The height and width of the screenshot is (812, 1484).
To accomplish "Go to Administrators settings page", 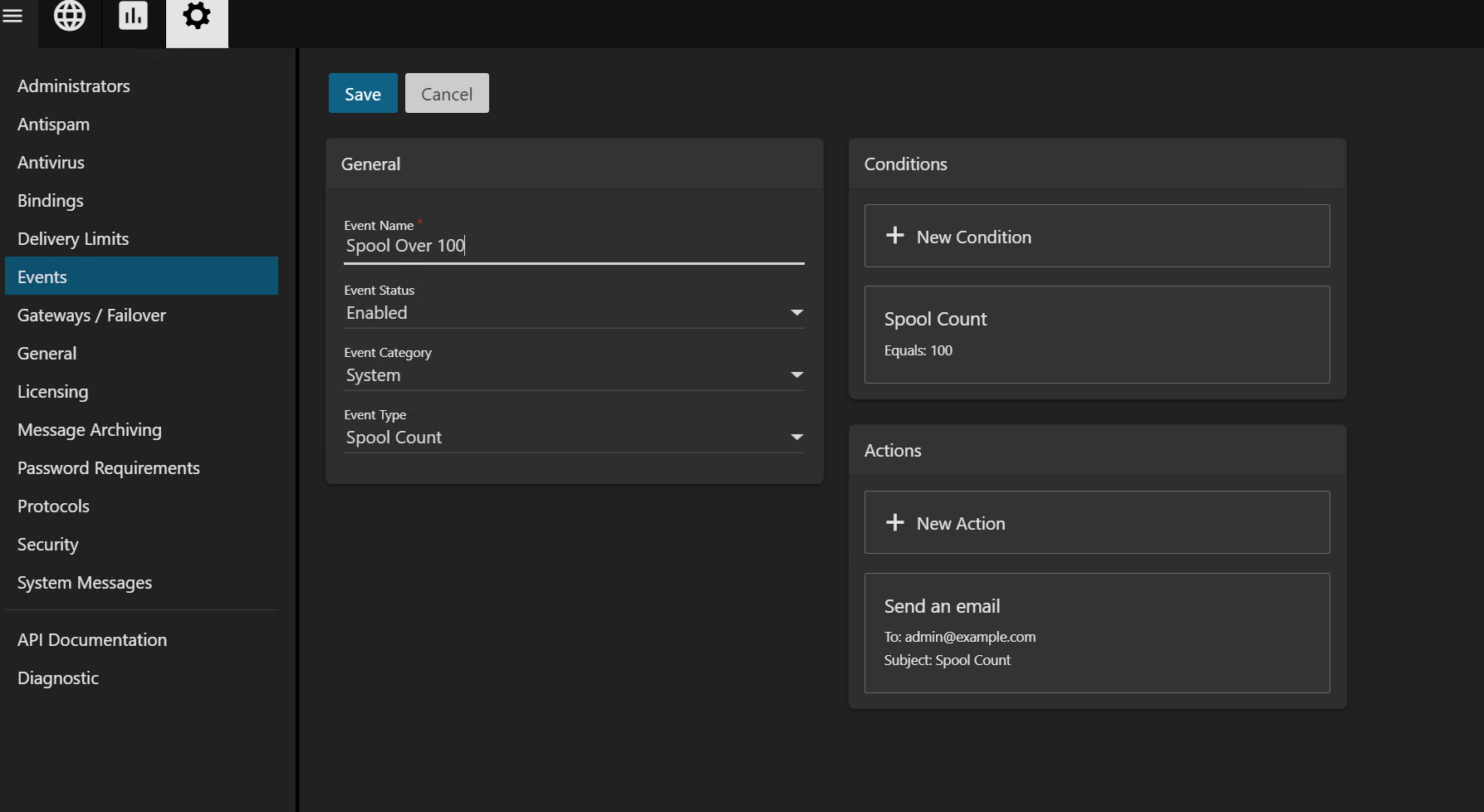I will (74, 86).
